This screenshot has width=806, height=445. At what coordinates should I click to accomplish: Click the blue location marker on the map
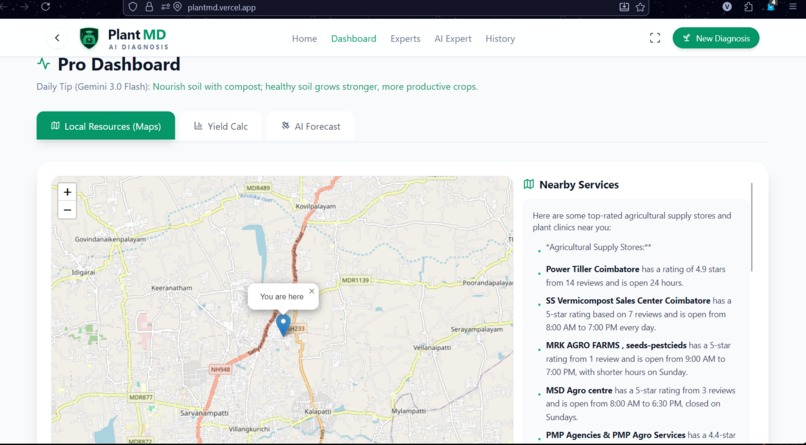(283, 325)
